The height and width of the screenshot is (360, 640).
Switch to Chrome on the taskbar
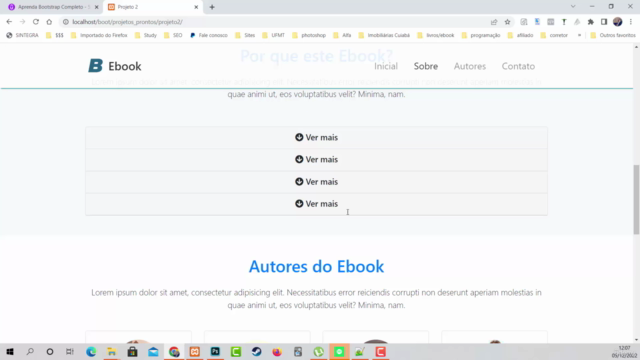[x=174, y=351]
